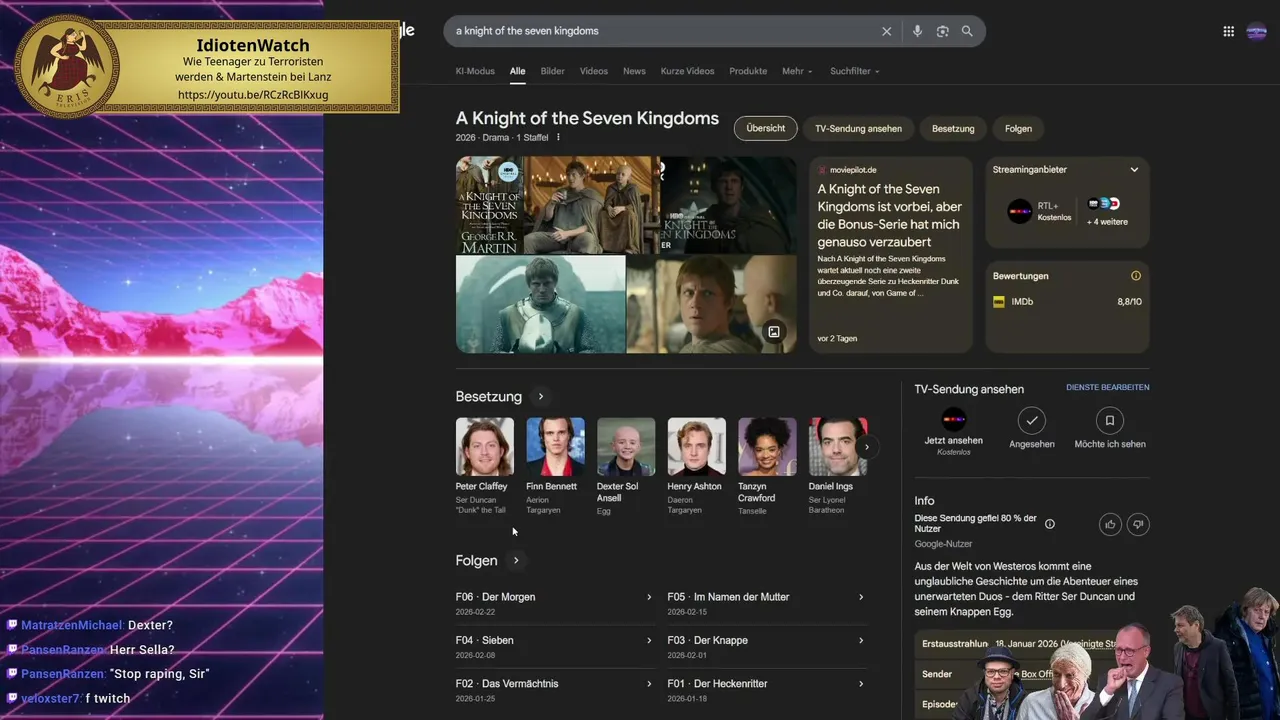Open the IMDb rating entry
This screenshot has width=1280, height=720.
click(x=1067, y=302)
